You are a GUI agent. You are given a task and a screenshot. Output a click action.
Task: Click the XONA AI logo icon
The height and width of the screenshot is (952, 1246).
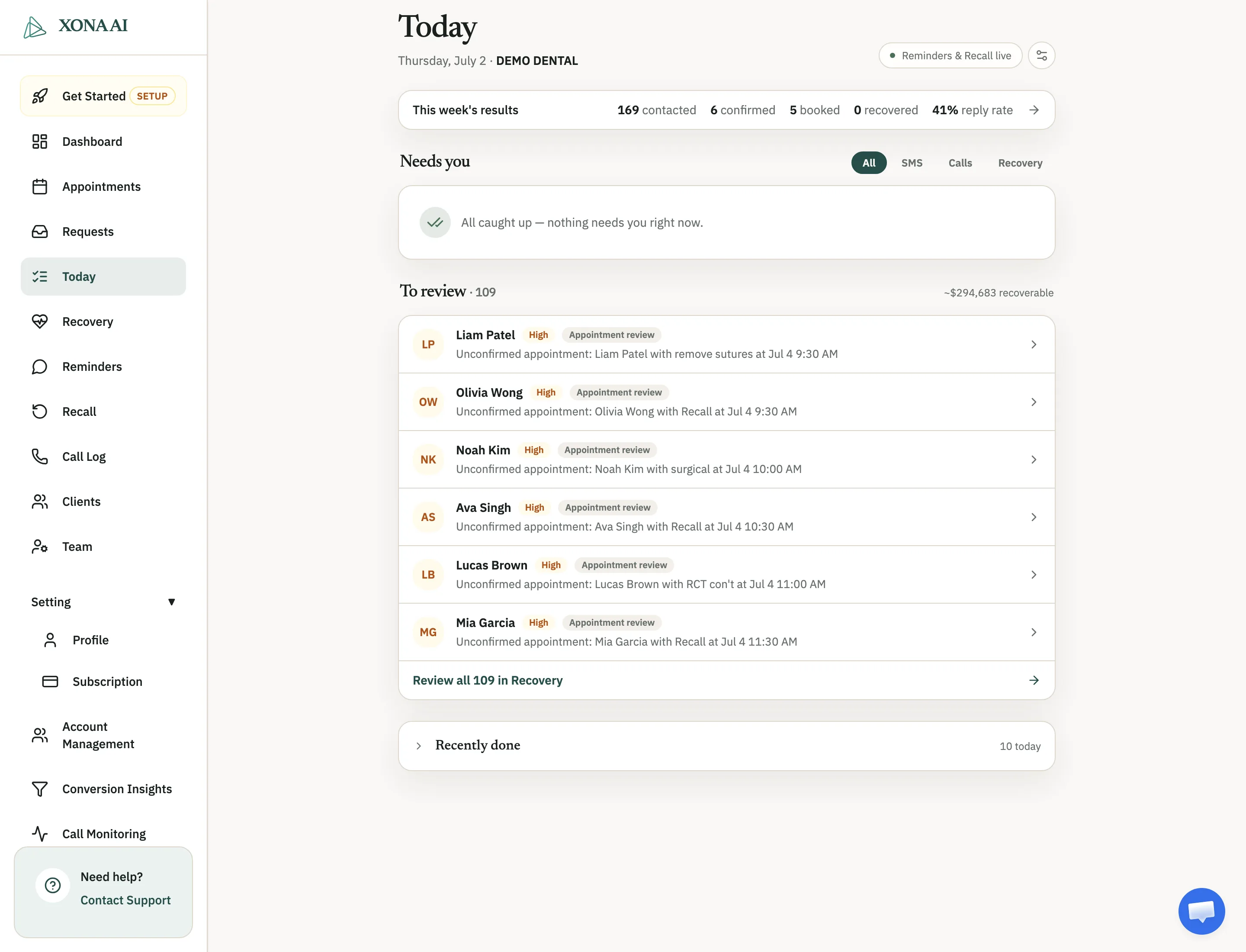point(35,27)
